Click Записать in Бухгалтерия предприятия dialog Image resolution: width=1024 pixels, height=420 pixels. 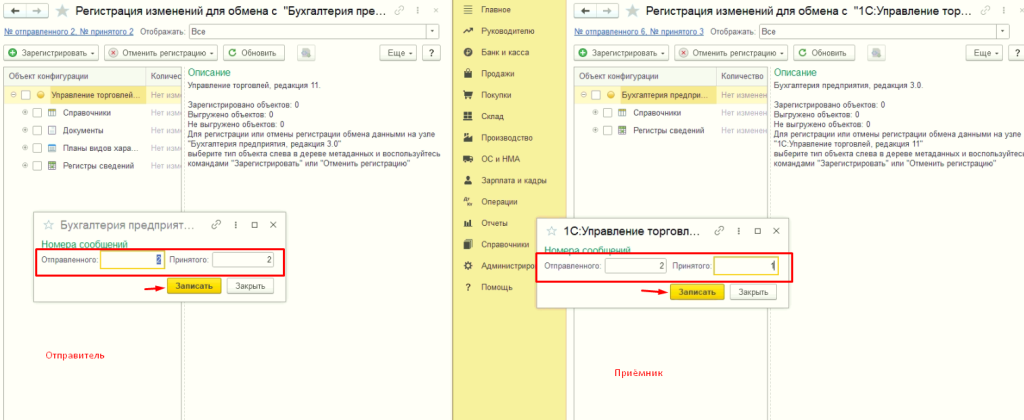[195, 286]
